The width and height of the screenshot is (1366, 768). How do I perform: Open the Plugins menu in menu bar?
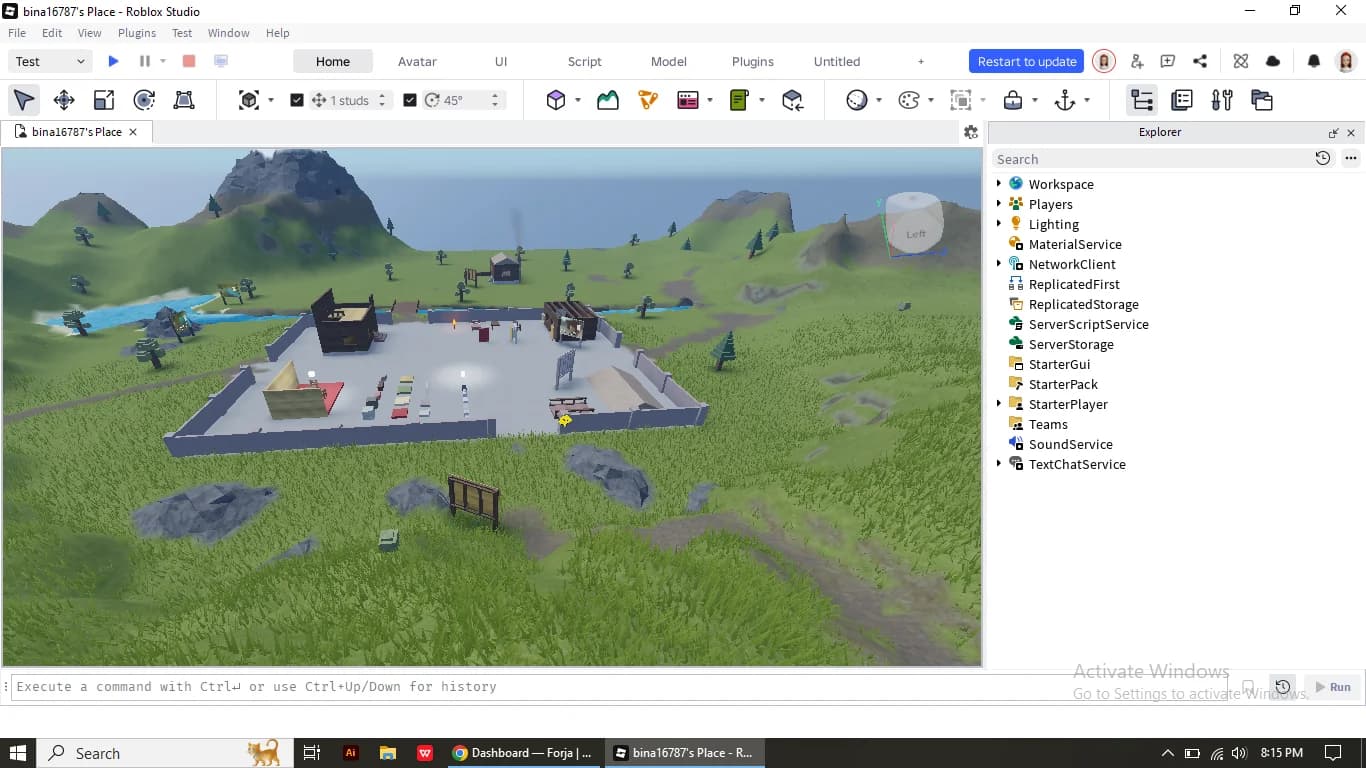tap(137, 33)
